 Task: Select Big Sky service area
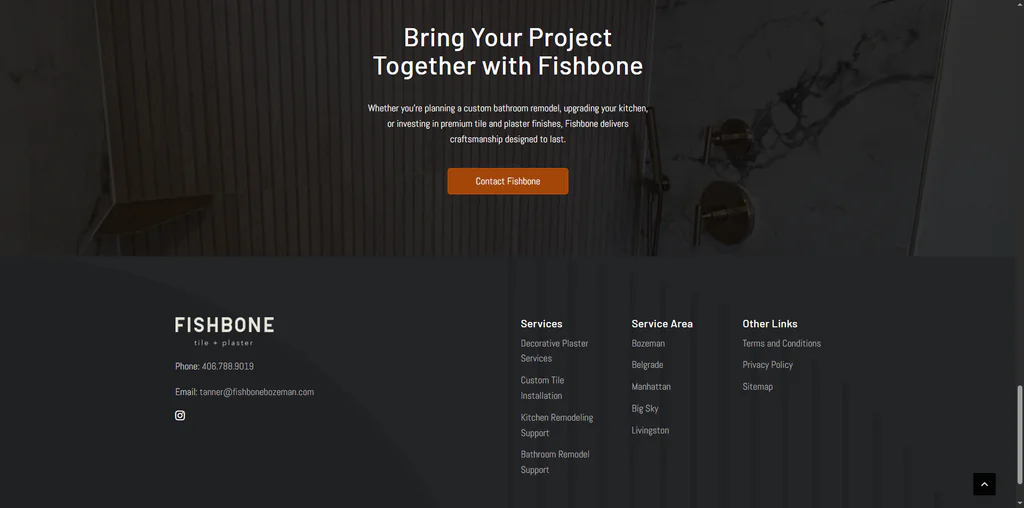(645, 409)
